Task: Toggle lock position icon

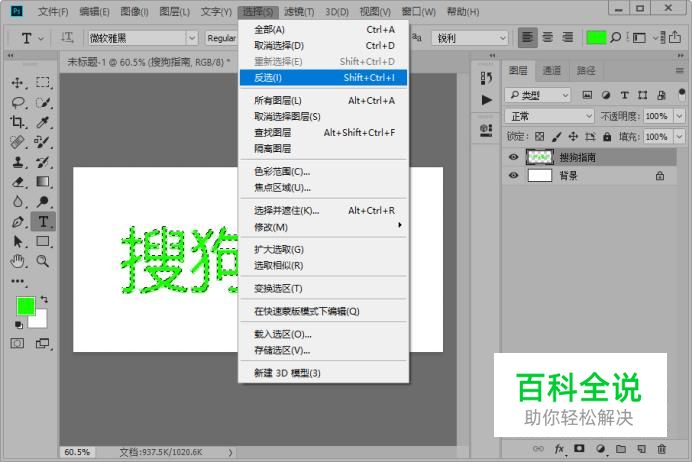Action: (573, 136)
